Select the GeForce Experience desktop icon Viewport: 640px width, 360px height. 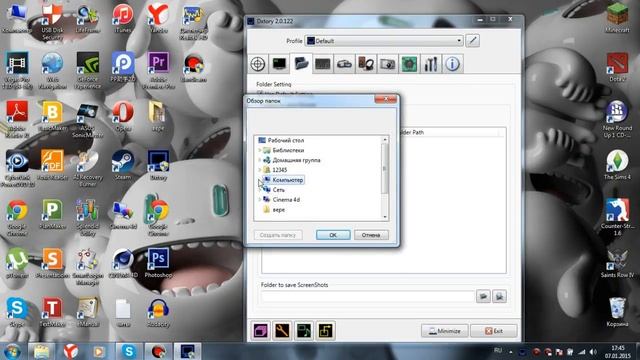click(87, 69)
